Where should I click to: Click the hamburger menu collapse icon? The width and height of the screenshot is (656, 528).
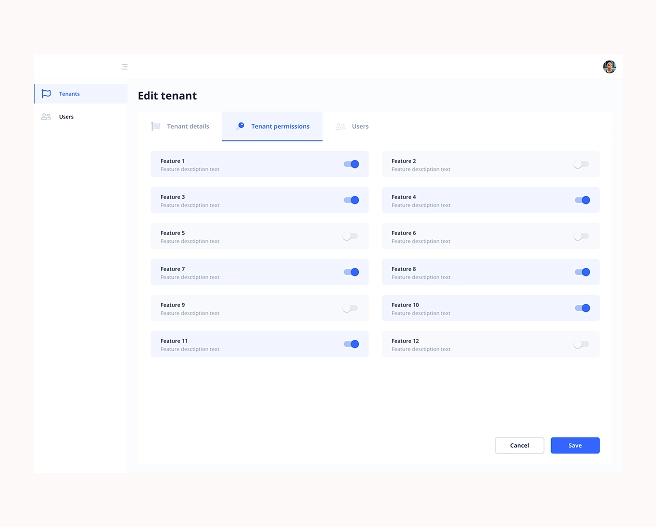tap(125, 67)
